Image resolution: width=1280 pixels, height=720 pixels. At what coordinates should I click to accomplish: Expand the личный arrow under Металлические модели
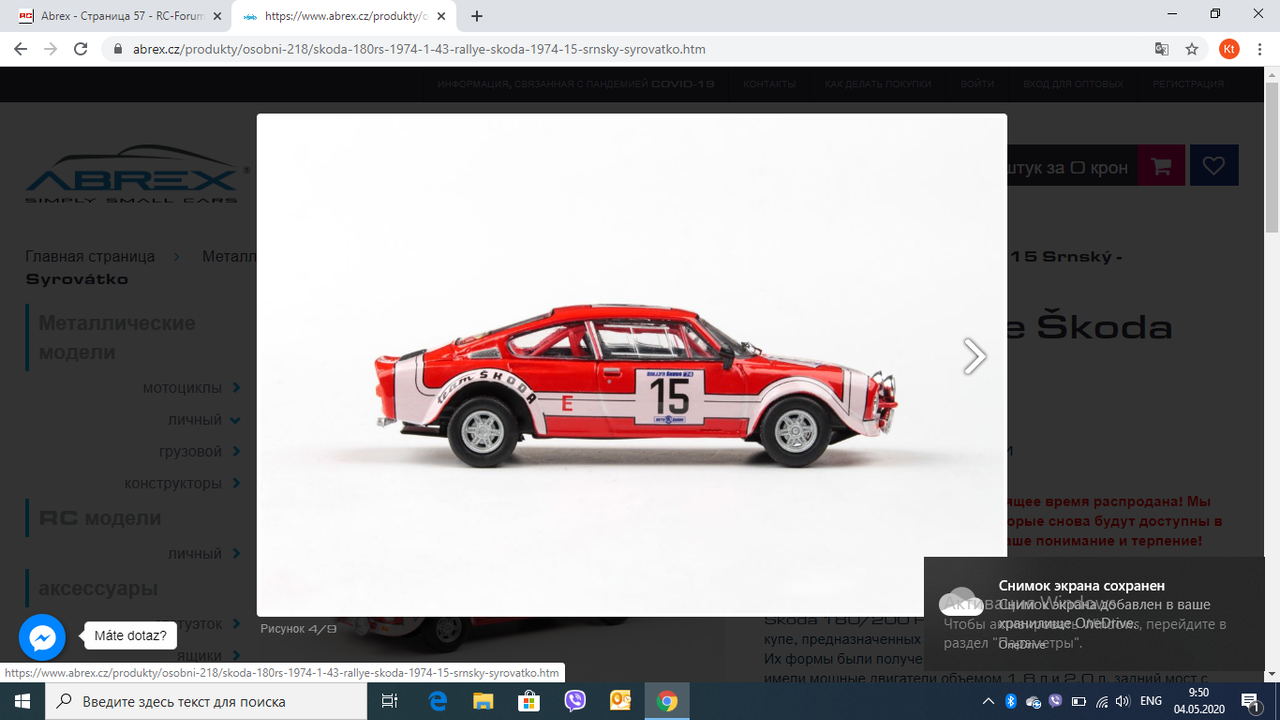coord(236,419)
